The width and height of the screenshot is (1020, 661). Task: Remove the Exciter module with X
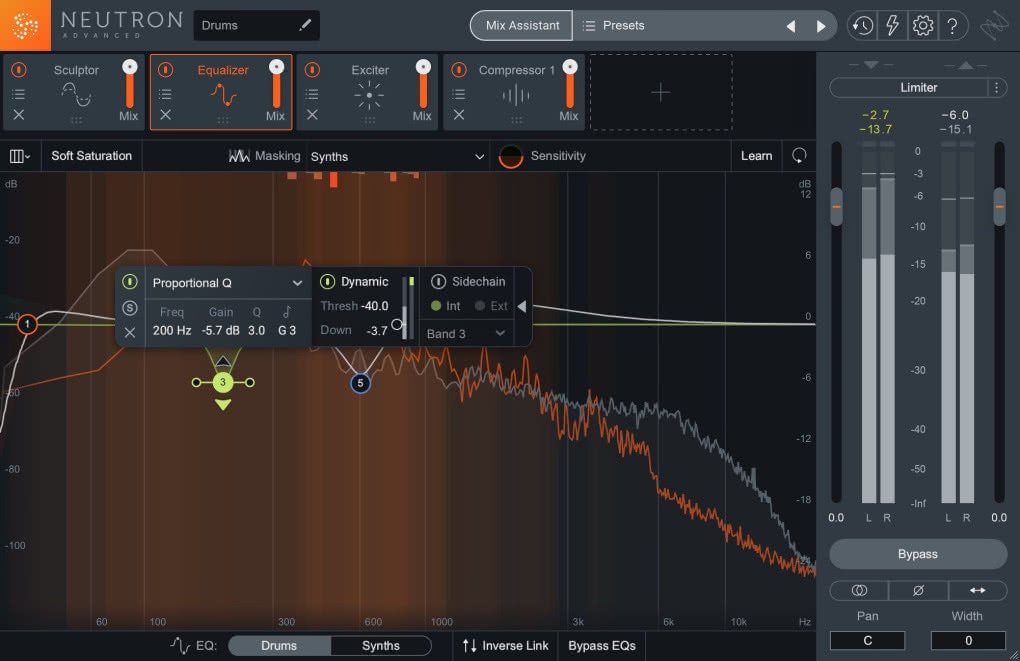(312, 115)
